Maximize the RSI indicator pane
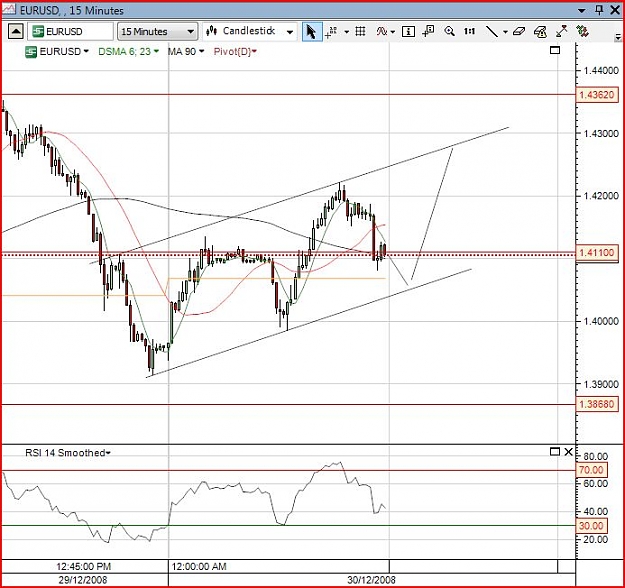 [x=554, y=452]
